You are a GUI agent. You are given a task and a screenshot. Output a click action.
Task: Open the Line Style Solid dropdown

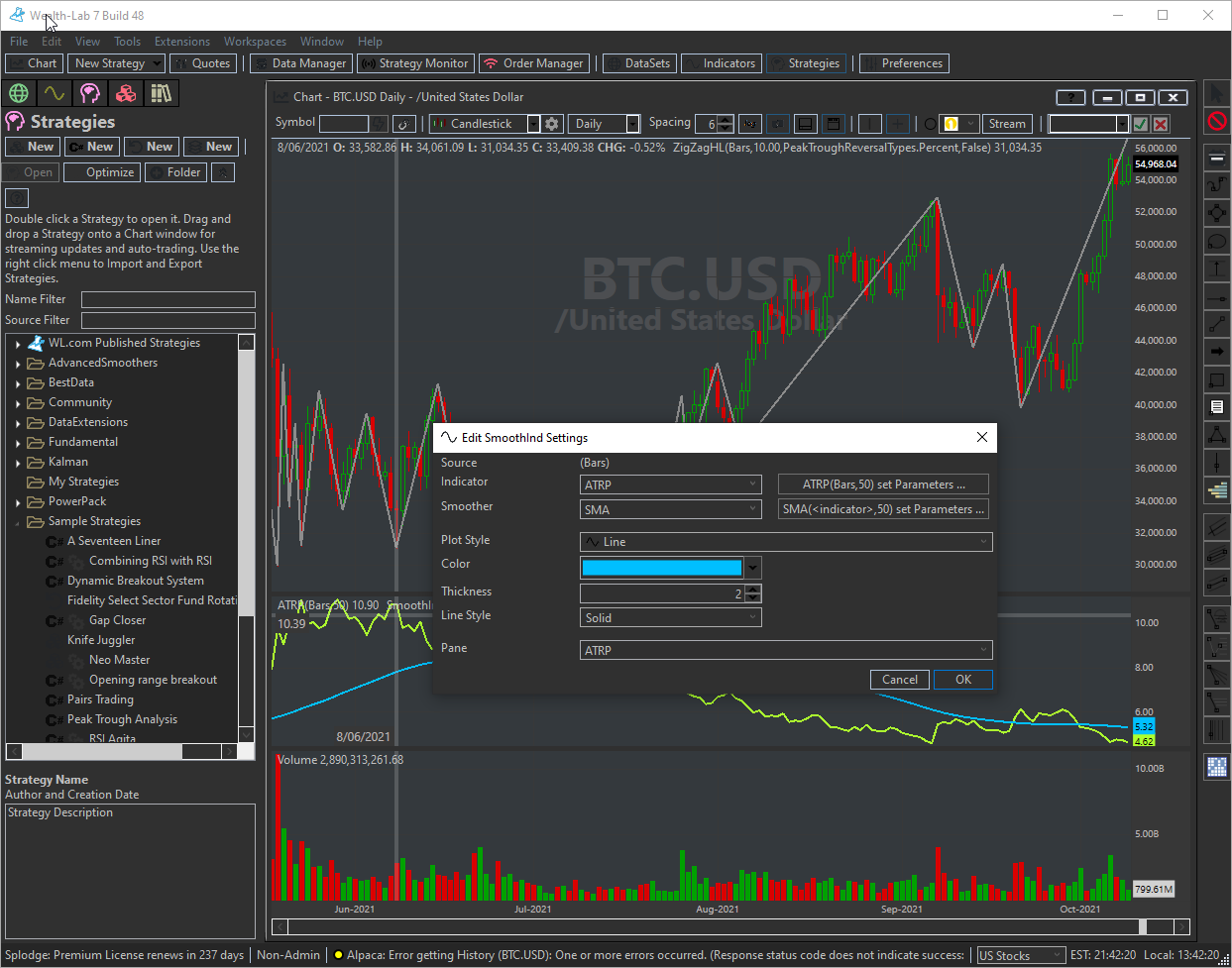(671, 617)
